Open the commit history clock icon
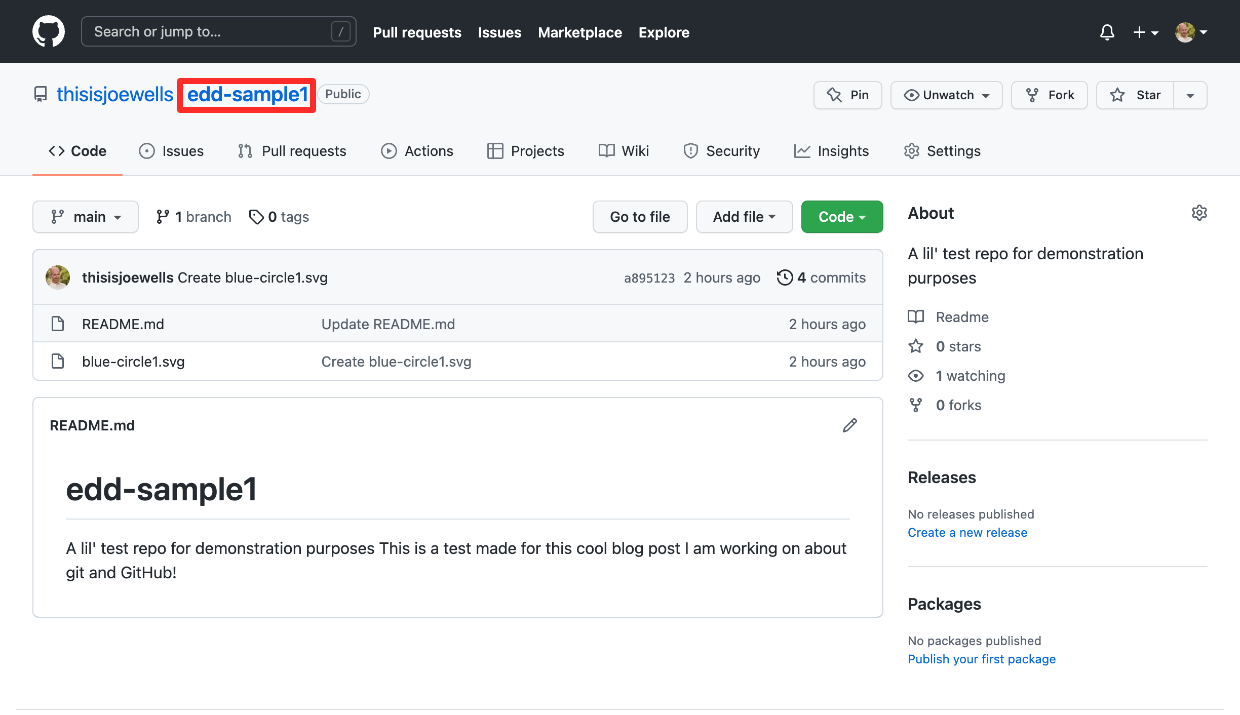 (x=785, y=277)
